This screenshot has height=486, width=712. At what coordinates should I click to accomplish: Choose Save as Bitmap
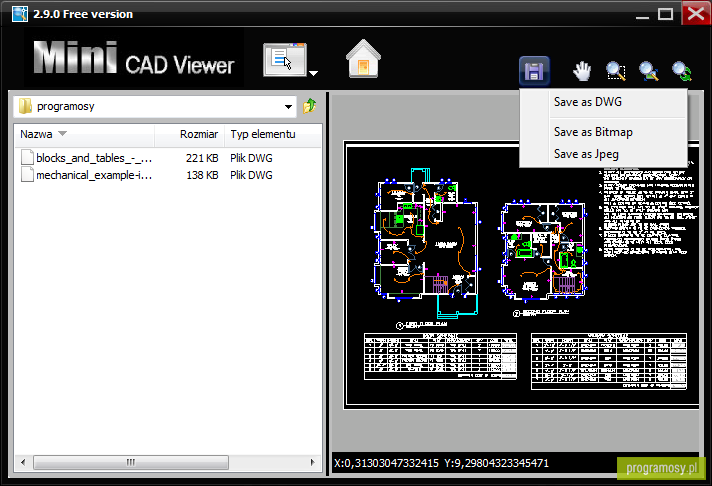coord(593,132)
